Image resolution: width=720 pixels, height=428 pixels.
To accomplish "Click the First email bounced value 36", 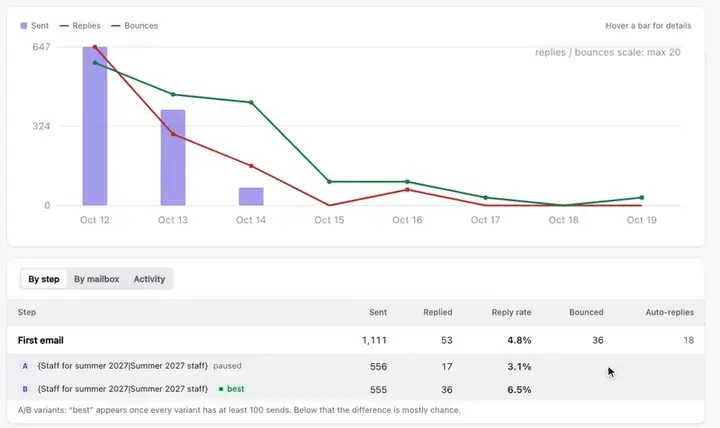I will tap(597, 340).
